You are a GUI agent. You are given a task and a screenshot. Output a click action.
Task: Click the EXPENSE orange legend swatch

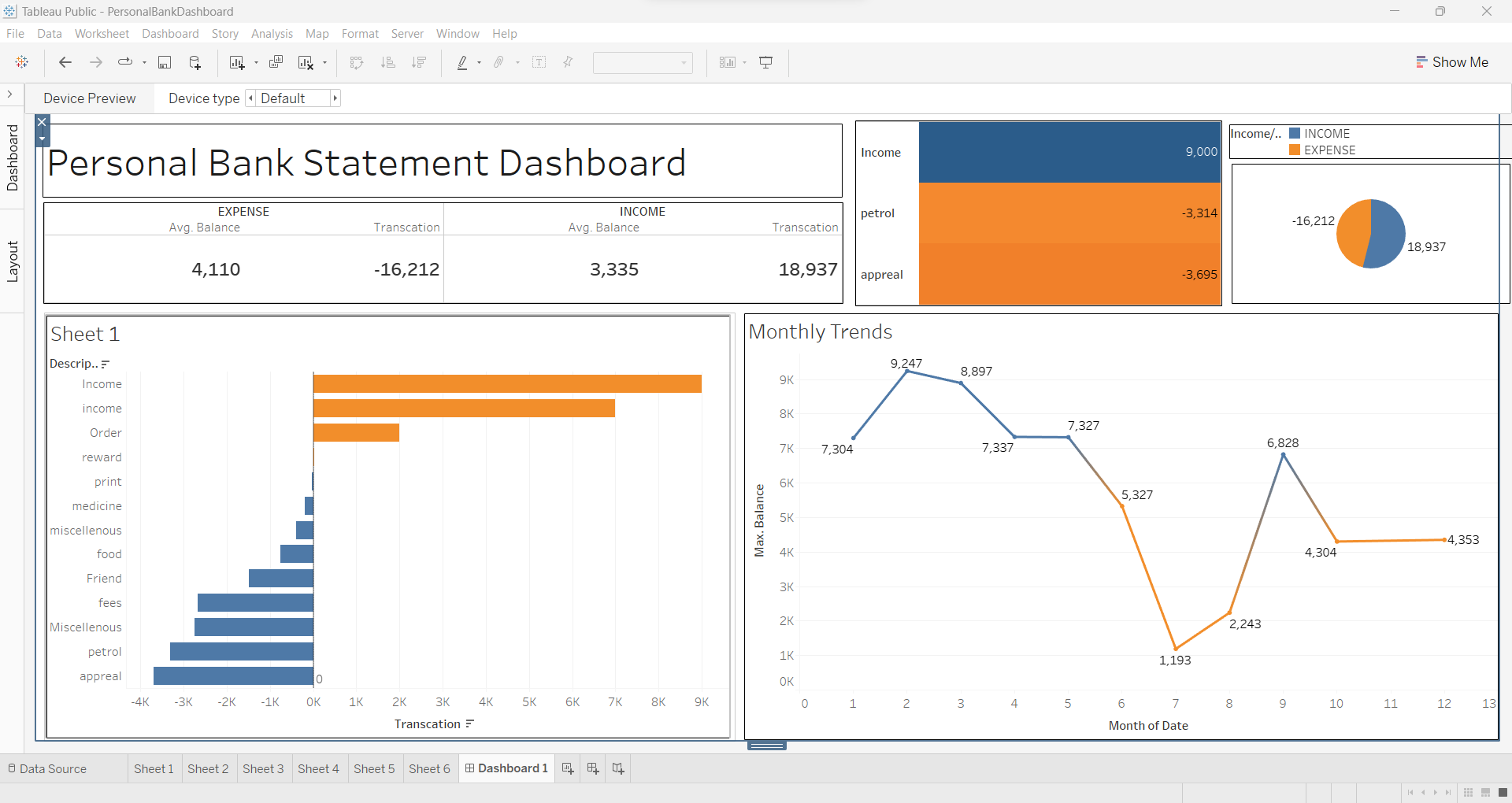click(x=1295, y=150)
